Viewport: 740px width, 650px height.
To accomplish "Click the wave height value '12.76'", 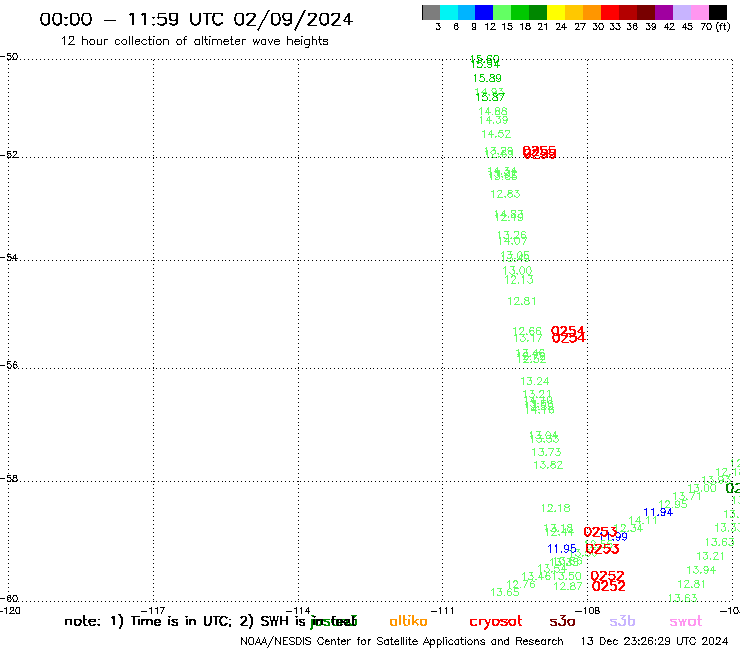I will [521, 584].
